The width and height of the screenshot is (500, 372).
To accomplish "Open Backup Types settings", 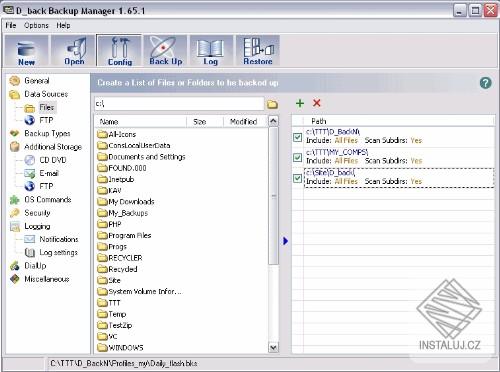I will 47,134.
